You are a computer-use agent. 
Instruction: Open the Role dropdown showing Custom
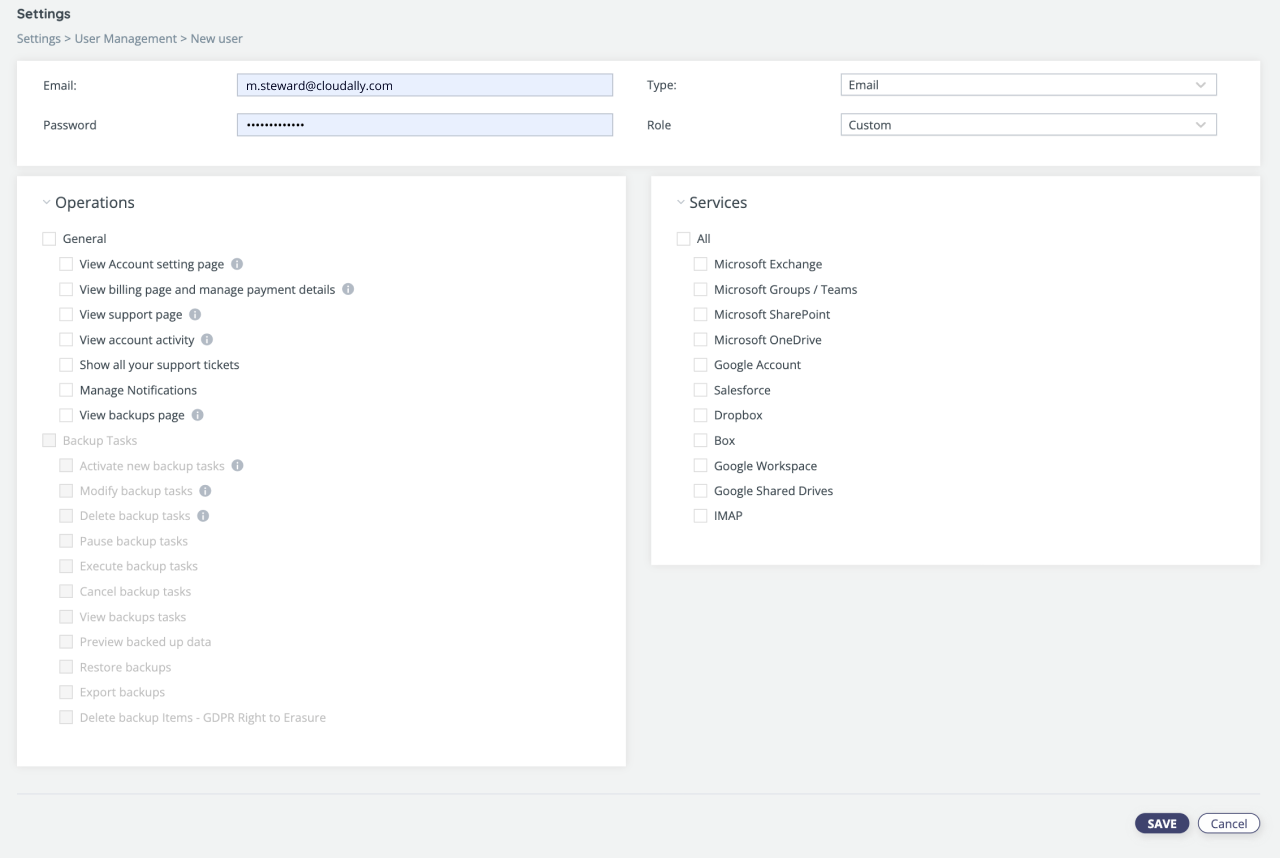pyautogui.click(x=1028, y=125)
